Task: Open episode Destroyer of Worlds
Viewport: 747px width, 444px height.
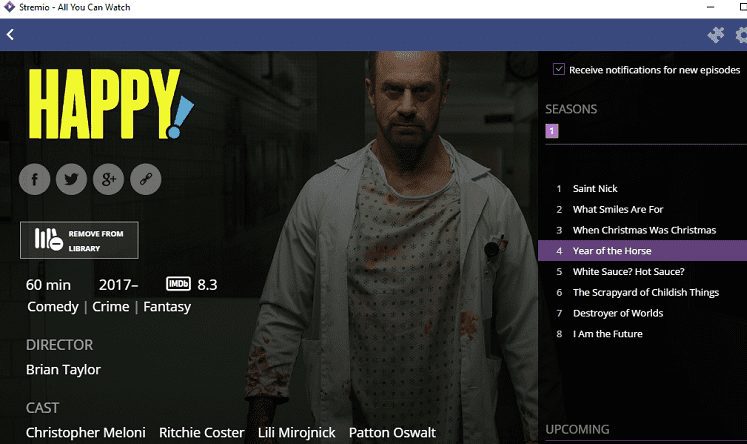Action: pyautogui.click(x=642, y=313)
